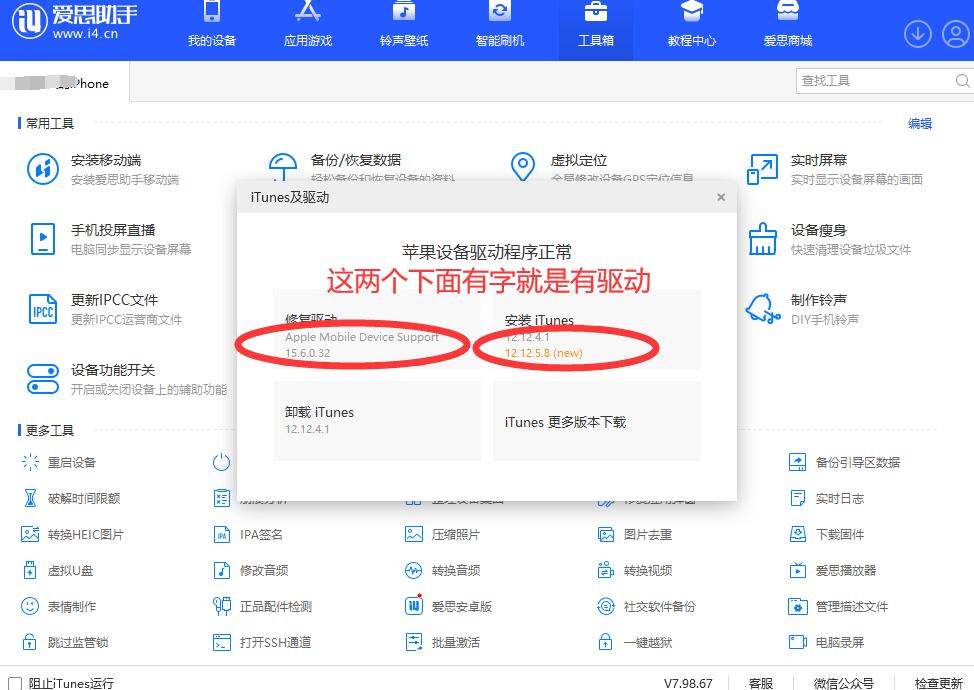Open the user account icon
The height and width of the screenshot is (690, 974).
click(956, 34)
